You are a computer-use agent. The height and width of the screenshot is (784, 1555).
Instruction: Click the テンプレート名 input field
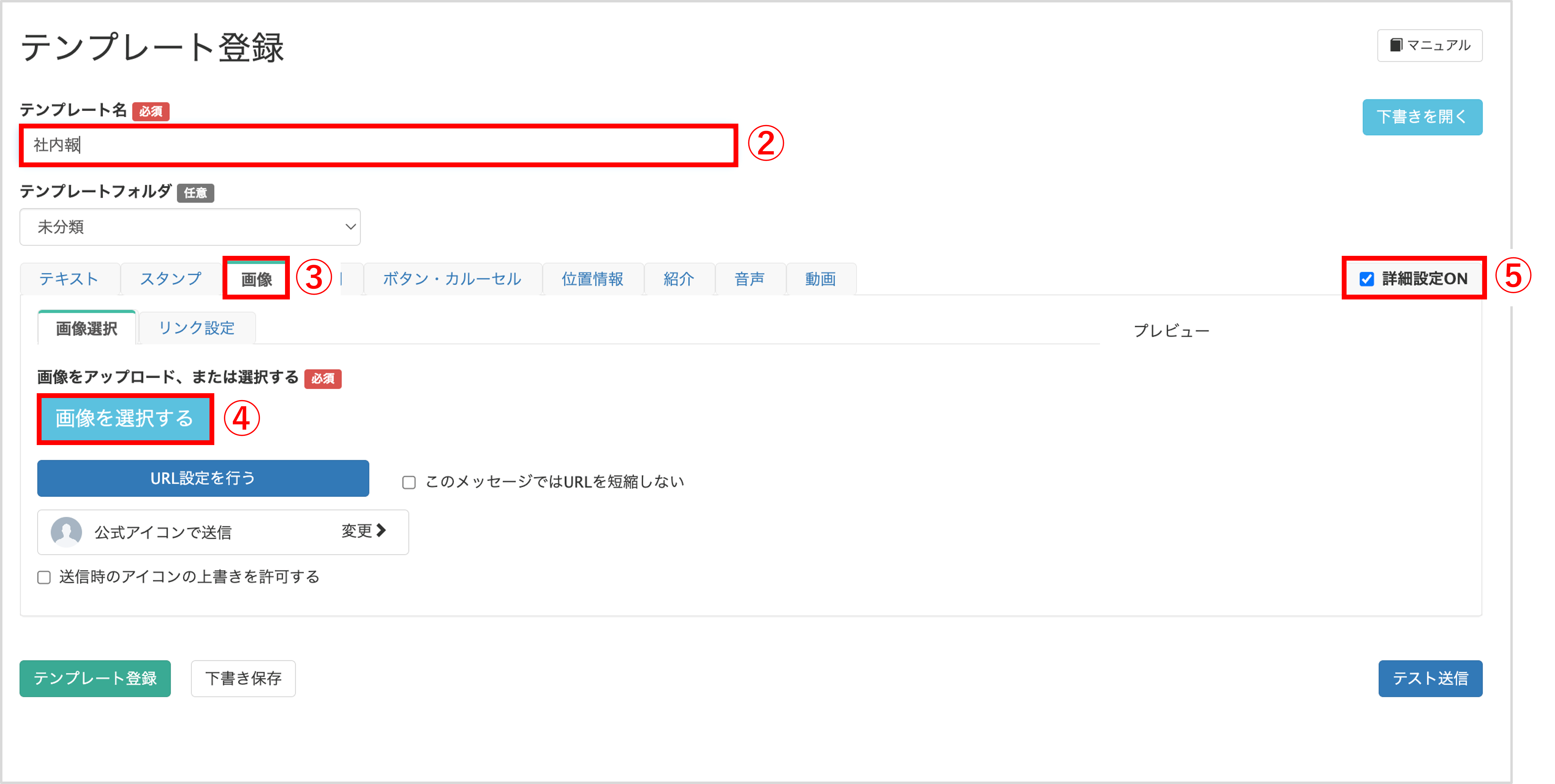click(x=378, y=146)
